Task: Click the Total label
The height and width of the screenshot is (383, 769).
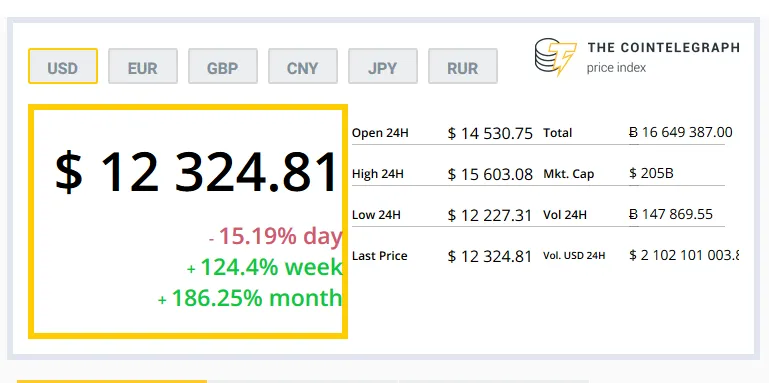Action: point(558,133)
